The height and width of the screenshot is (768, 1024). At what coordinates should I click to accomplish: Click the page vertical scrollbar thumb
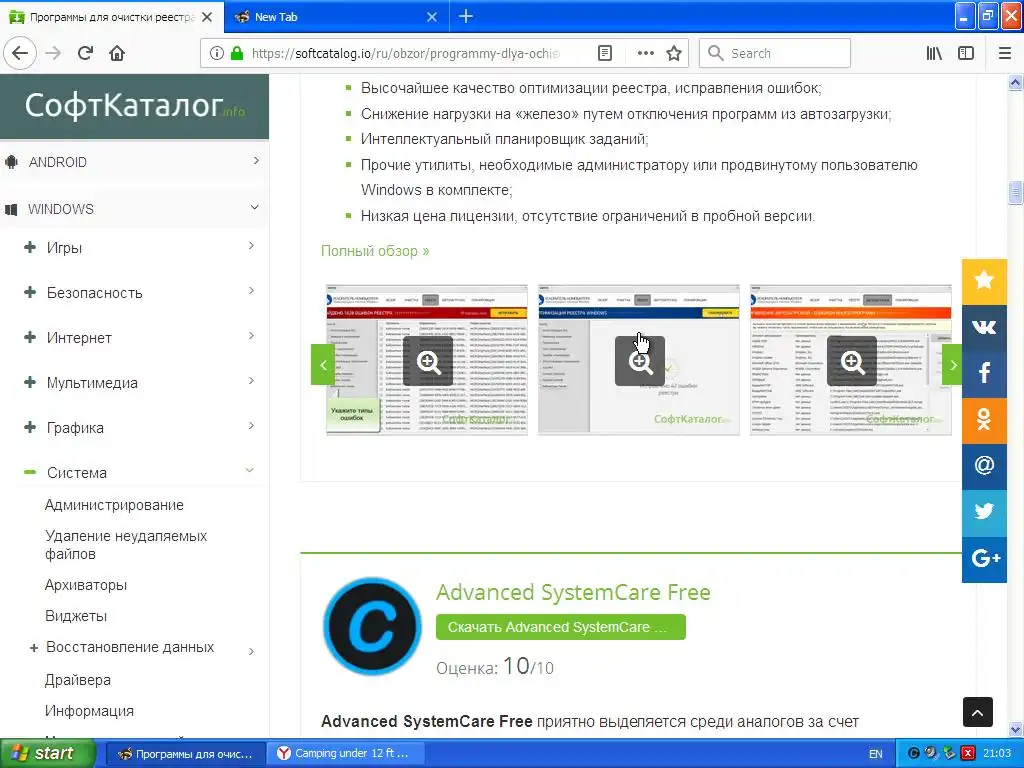pos(1015,193)
